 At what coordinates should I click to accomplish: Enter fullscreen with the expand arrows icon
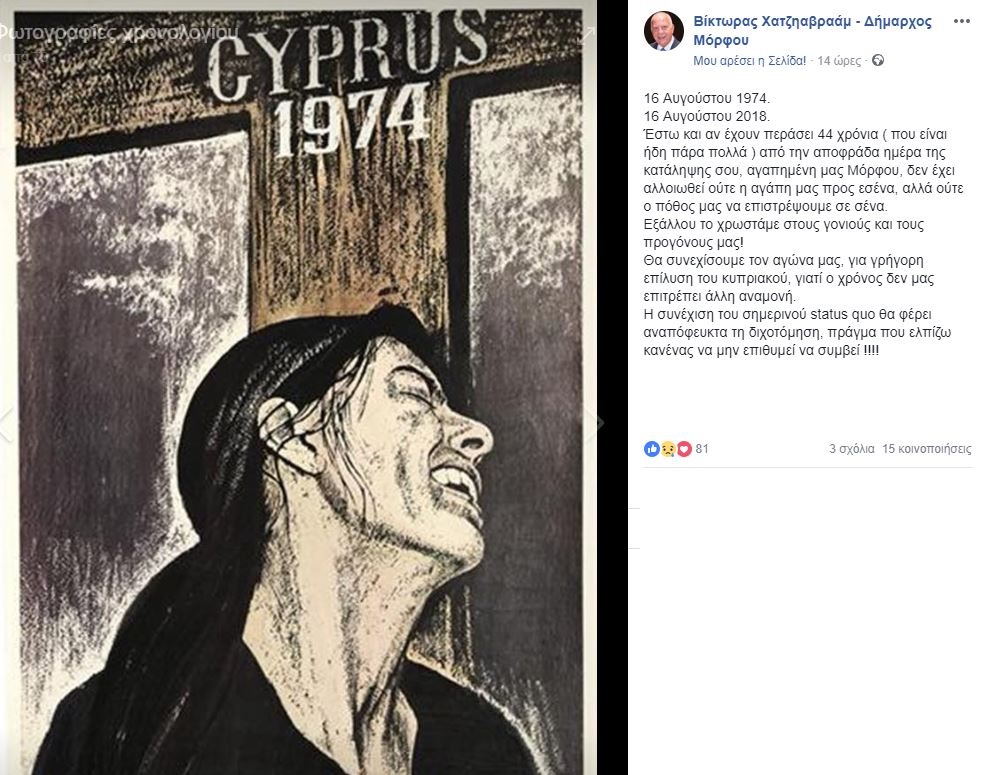(586, 33)
